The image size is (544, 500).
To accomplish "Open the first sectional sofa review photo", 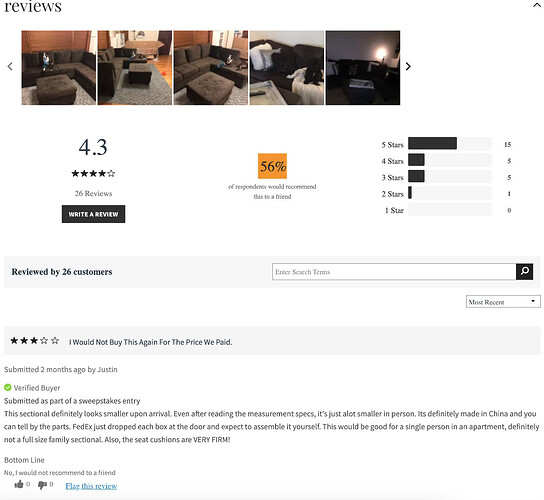I will (59, 68).
